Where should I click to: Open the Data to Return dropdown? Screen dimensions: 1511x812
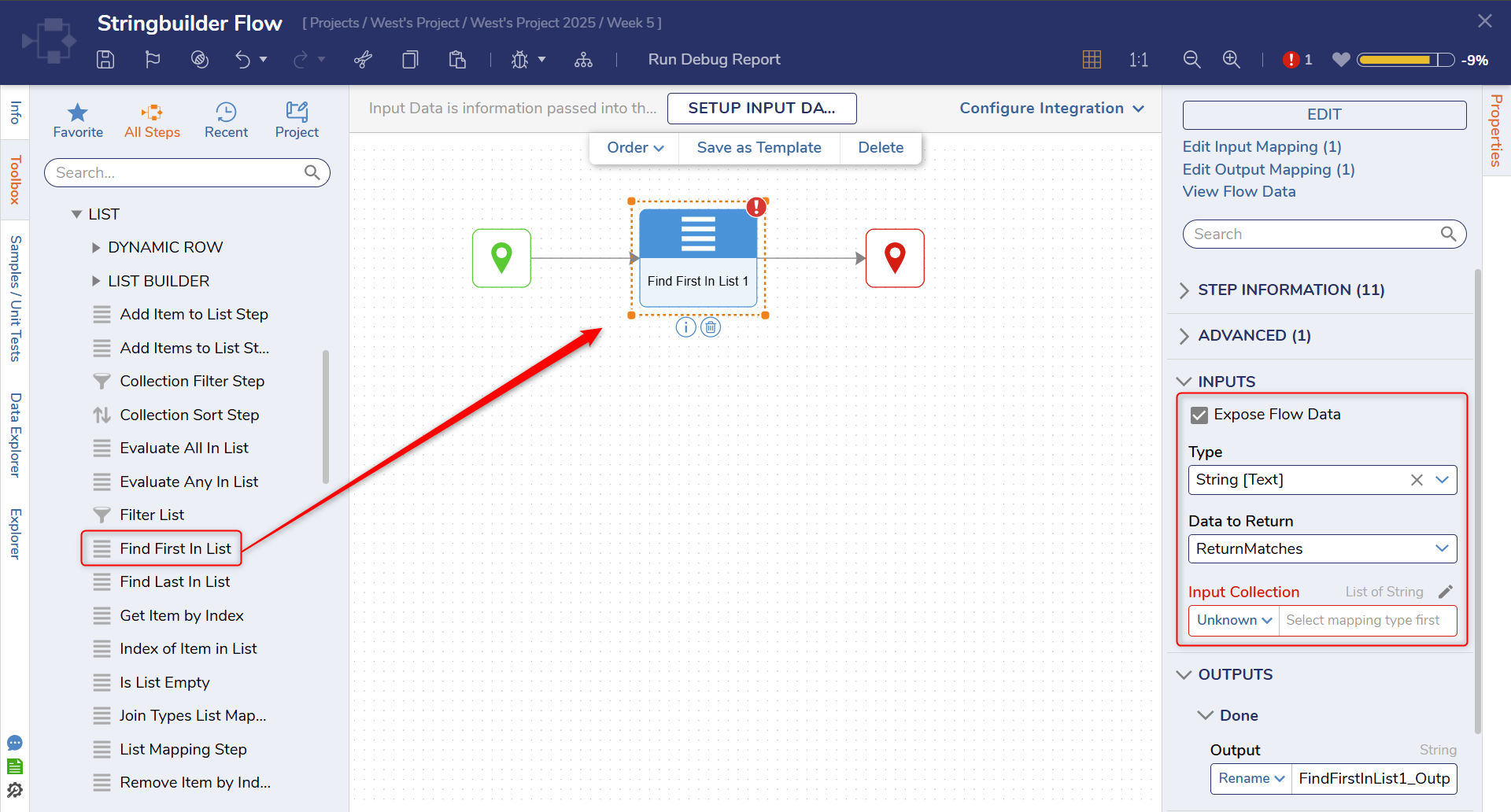click(1322, 549)
